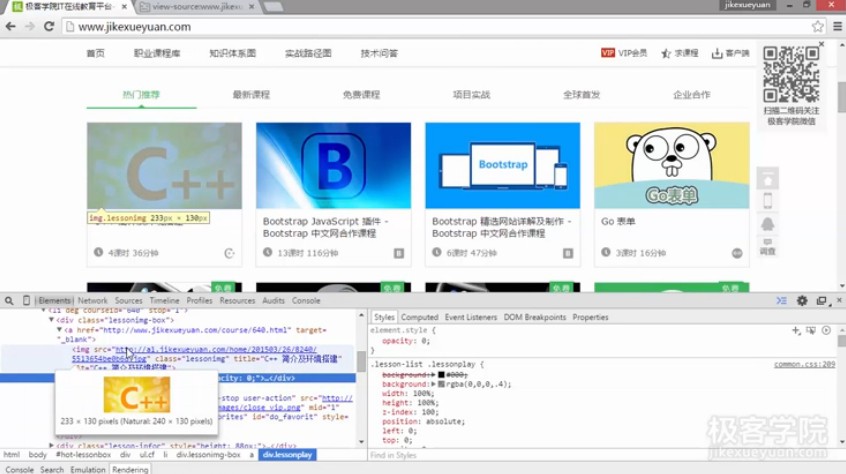Viewport: 846px width, 474px height.
Task: Select body in the breadcrumb
Action: [37, 455]
